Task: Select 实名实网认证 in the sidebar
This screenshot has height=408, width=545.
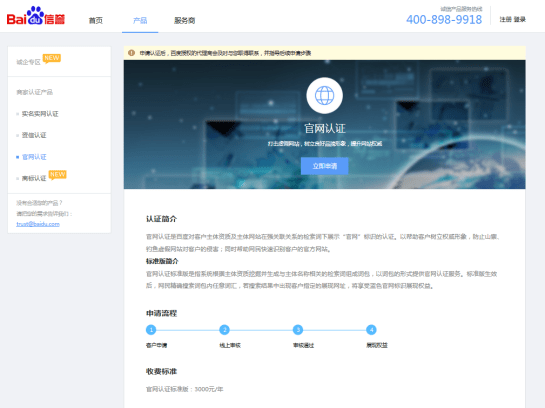Action: (40, 114)
